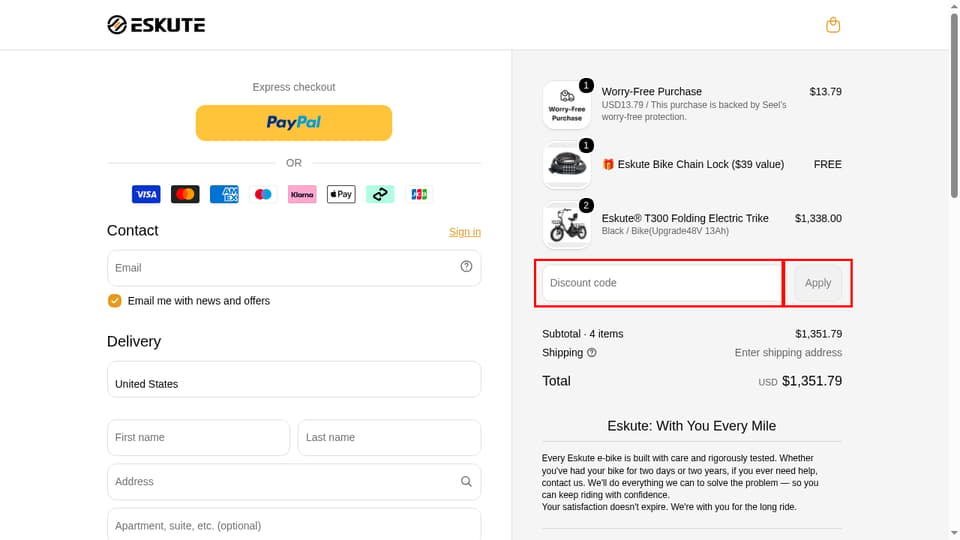The height and width of the screenshot is (540, 960).
Task: Pay with PayPal express checkout
Action: pyautogui.click(x=294, y=123)
